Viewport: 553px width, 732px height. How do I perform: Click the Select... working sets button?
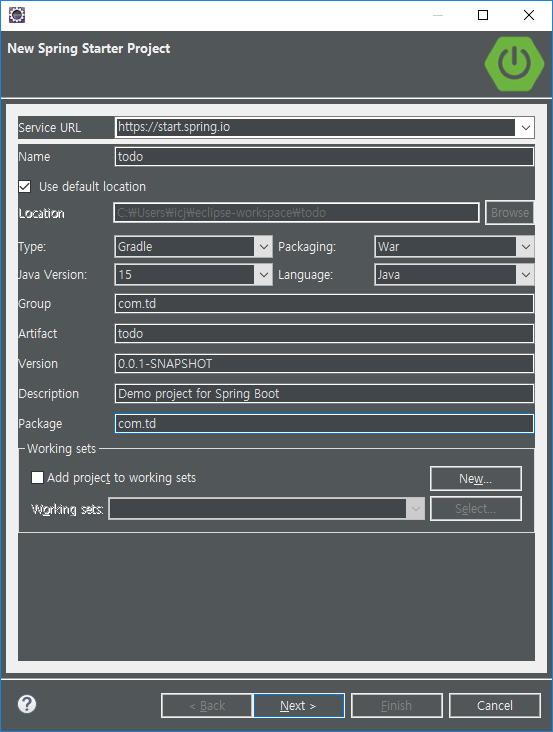pos(476,508)
